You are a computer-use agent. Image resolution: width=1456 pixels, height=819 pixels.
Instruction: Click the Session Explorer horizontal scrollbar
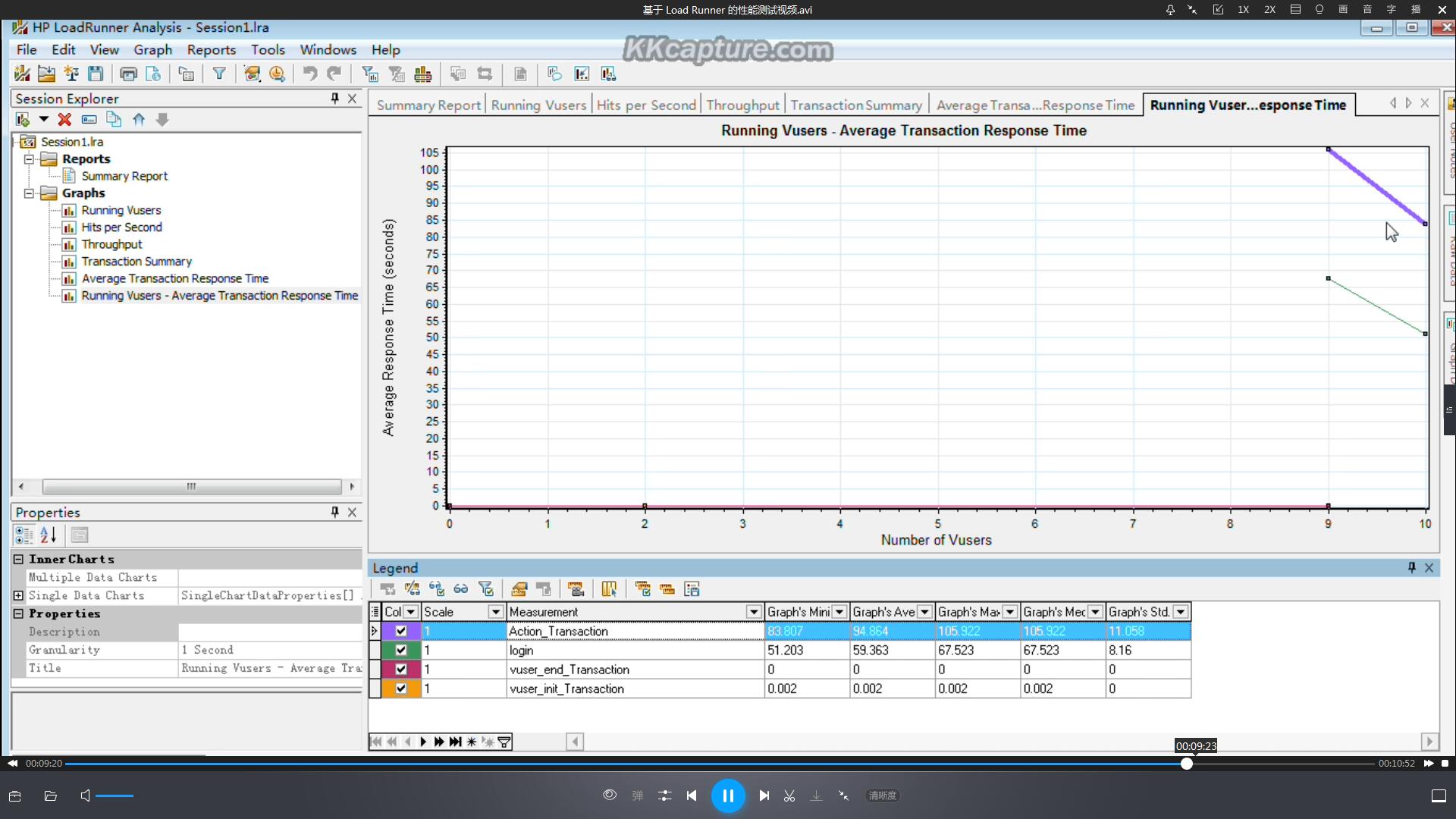pyautogui.click(x=192, y=486)
